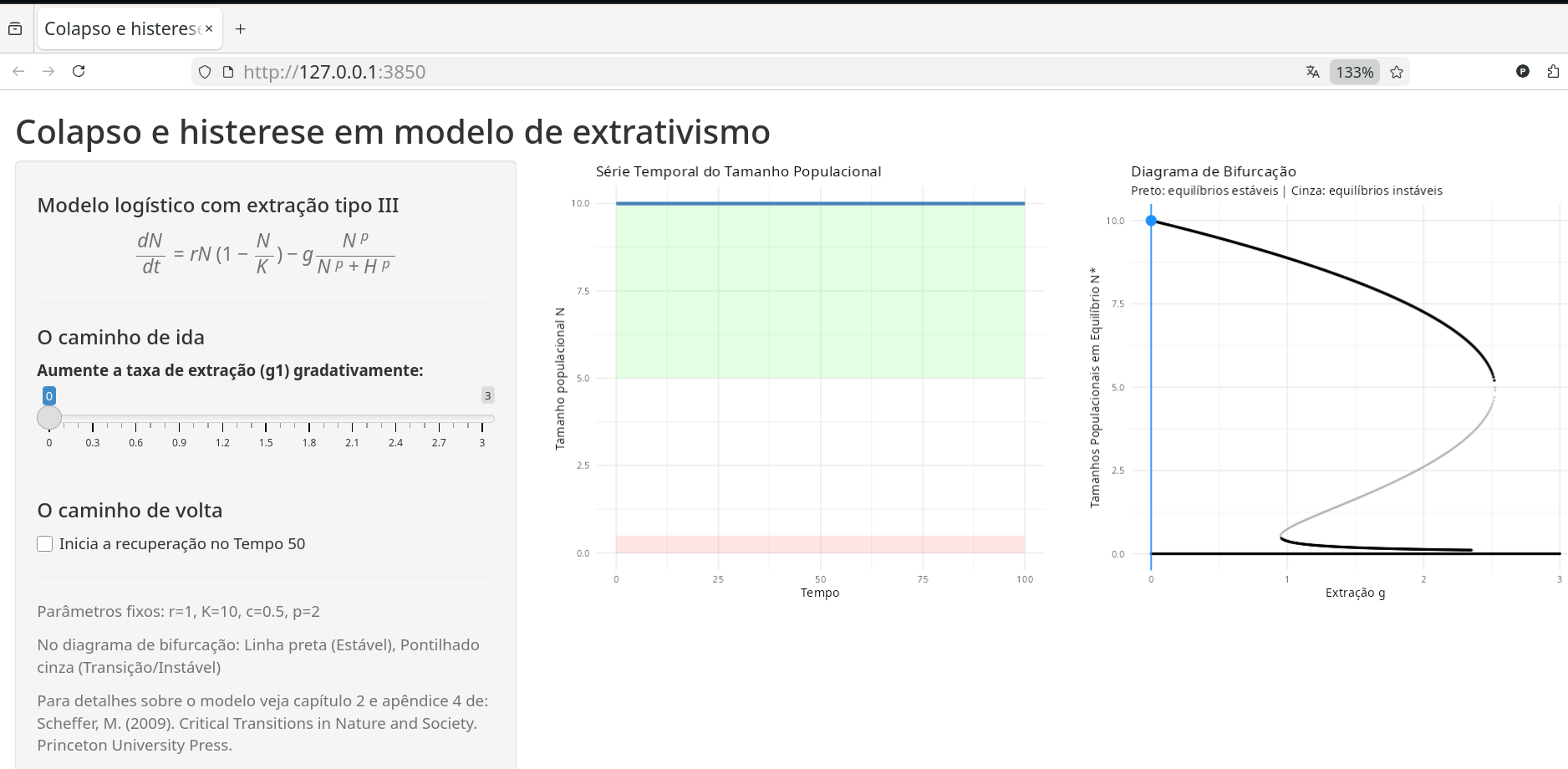
Task: Click the round P profile icon
Action: [1523, 72]
